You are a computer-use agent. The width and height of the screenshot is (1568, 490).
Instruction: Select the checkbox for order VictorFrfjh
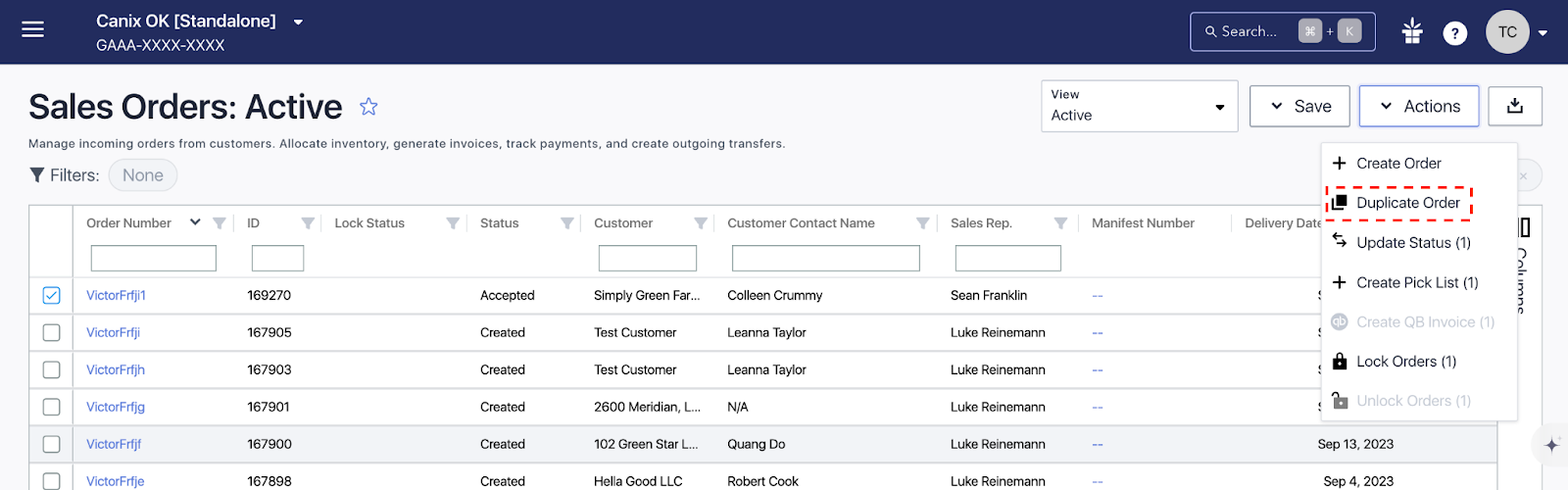(x=52, y=369)
